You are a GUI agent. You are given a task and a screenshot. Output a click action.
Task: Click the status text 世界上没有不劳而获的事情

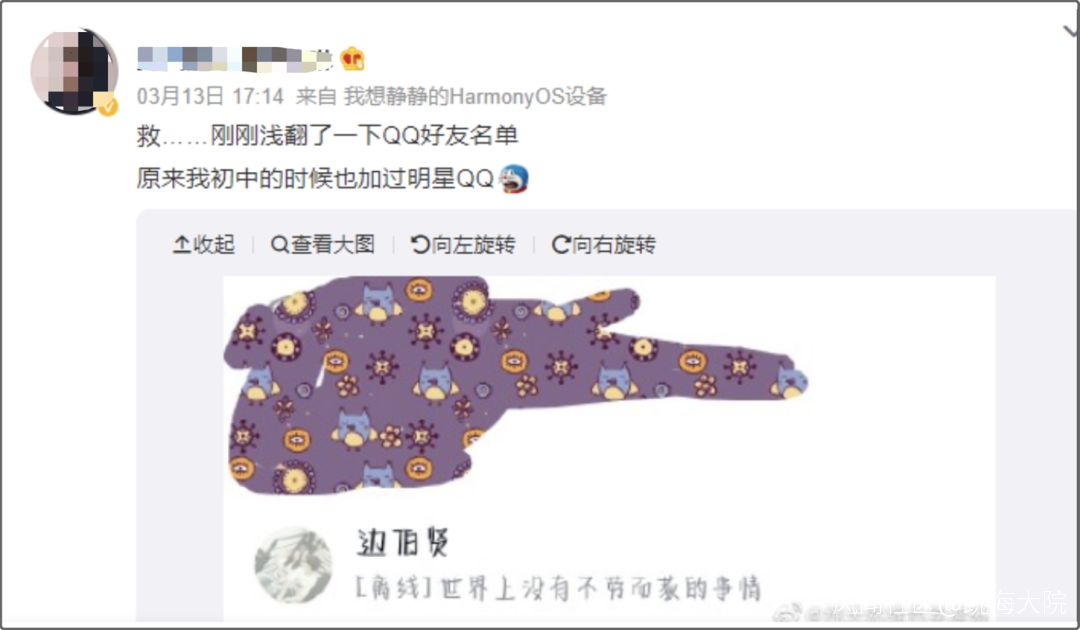(601, 589)
